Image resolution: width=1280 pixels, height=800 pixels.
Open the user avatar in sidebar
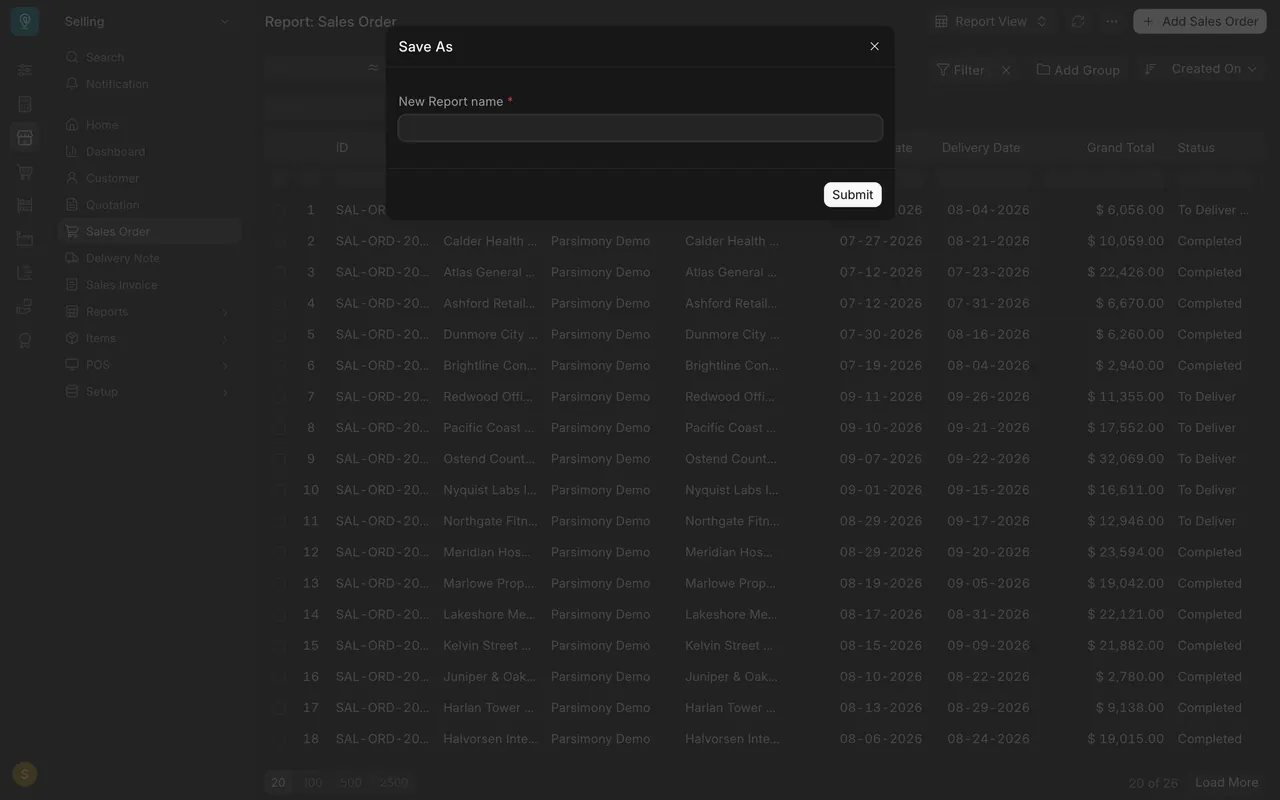coord(25,774)
